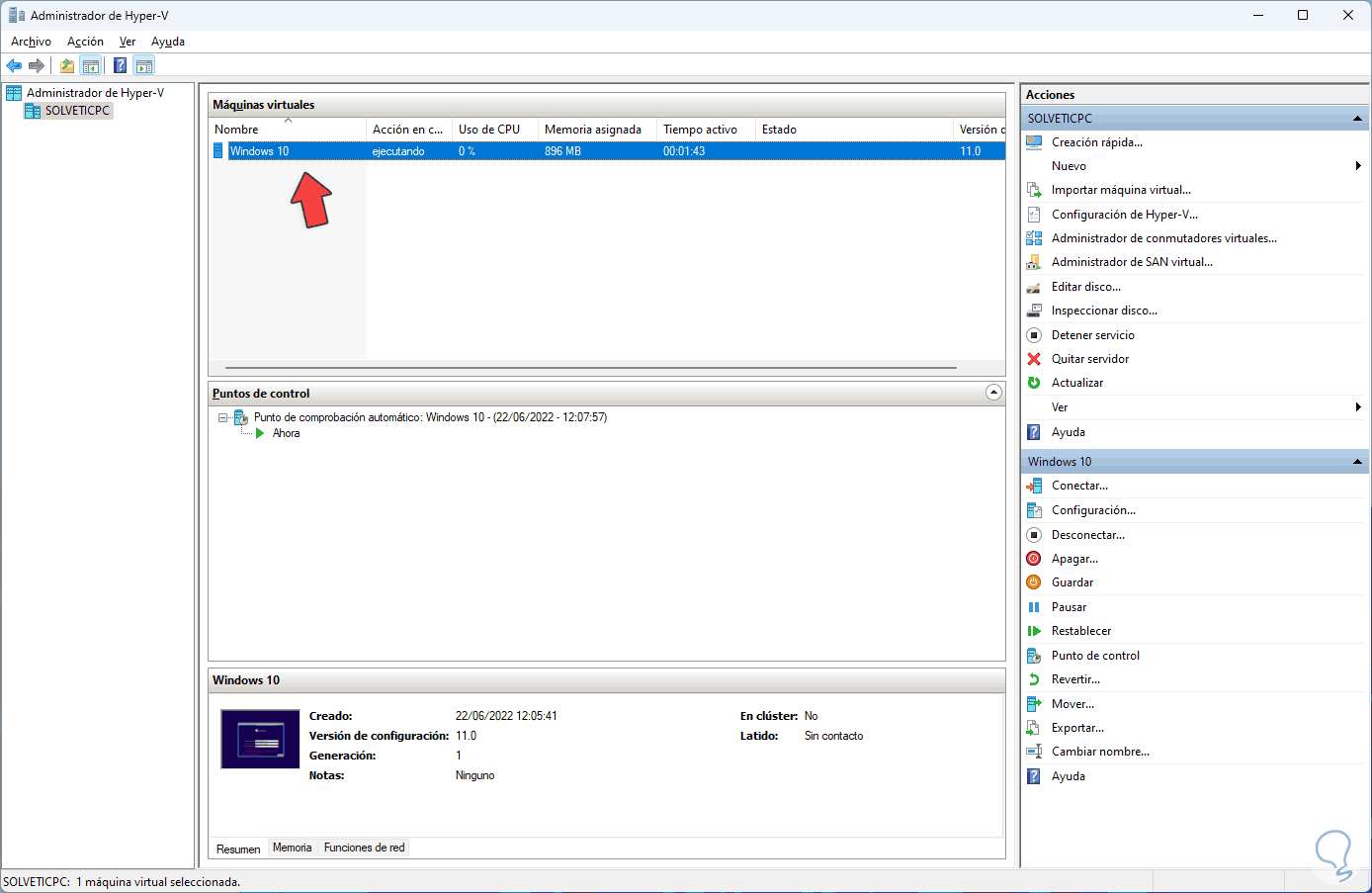Click the Desconectar icon
This screenshot has width=1372, height=893.
[1034, 535]
